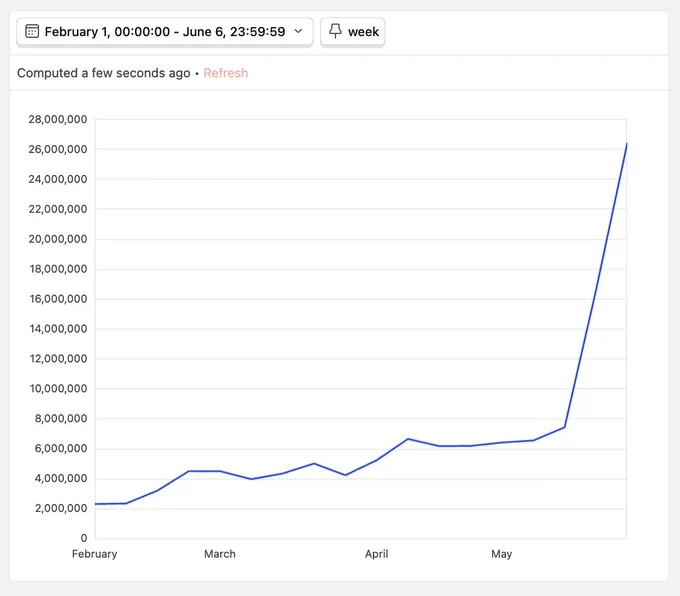Select the 4,000,000 y-axis label
Viewport: 680px width, 596px height.
[61, 478]
